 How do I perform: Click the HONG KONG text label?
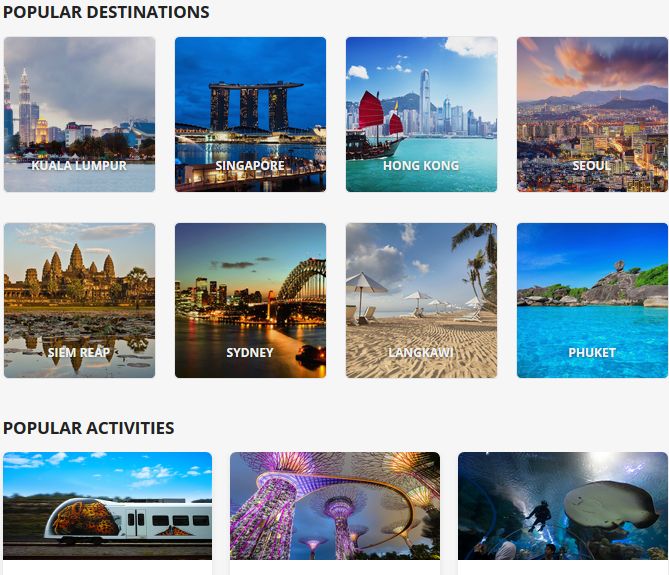click(x=421, y=166)
